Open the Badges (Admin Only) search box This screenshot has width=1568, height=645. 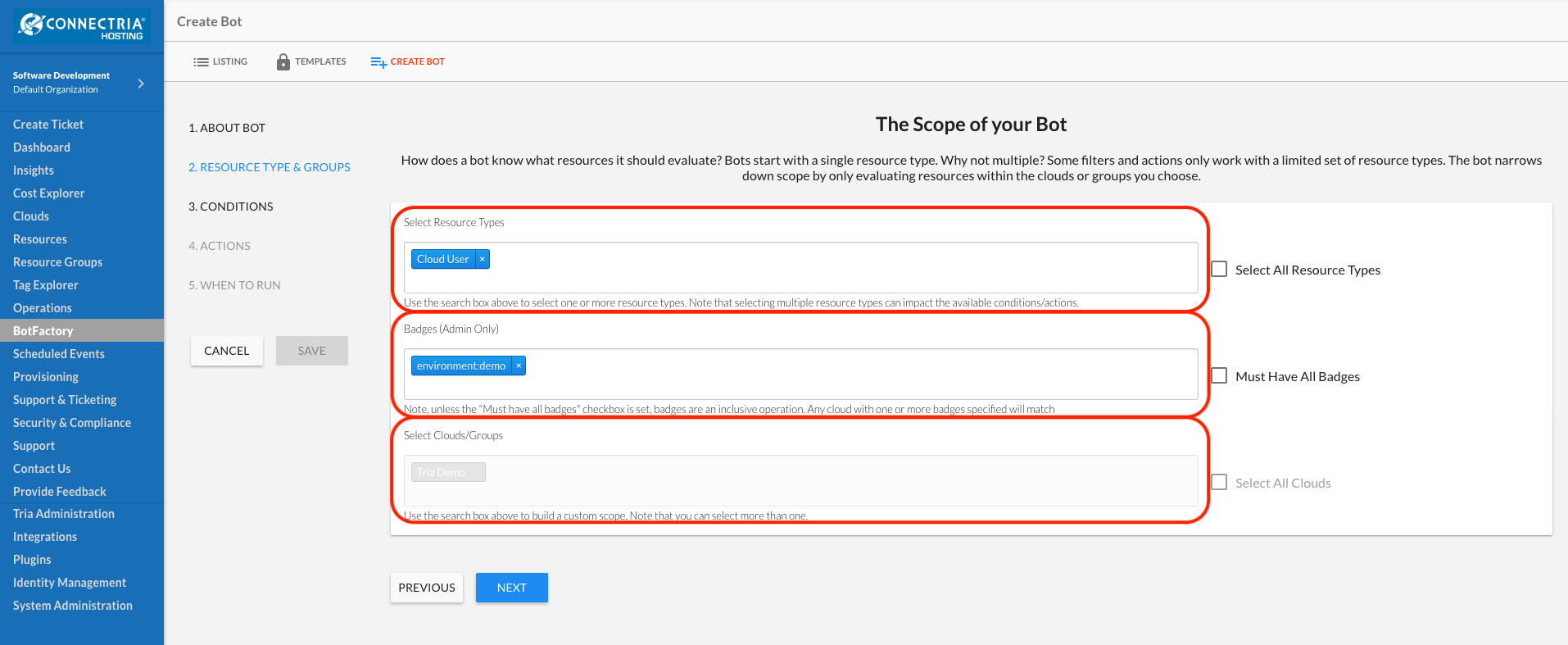[x=801, y=374]
